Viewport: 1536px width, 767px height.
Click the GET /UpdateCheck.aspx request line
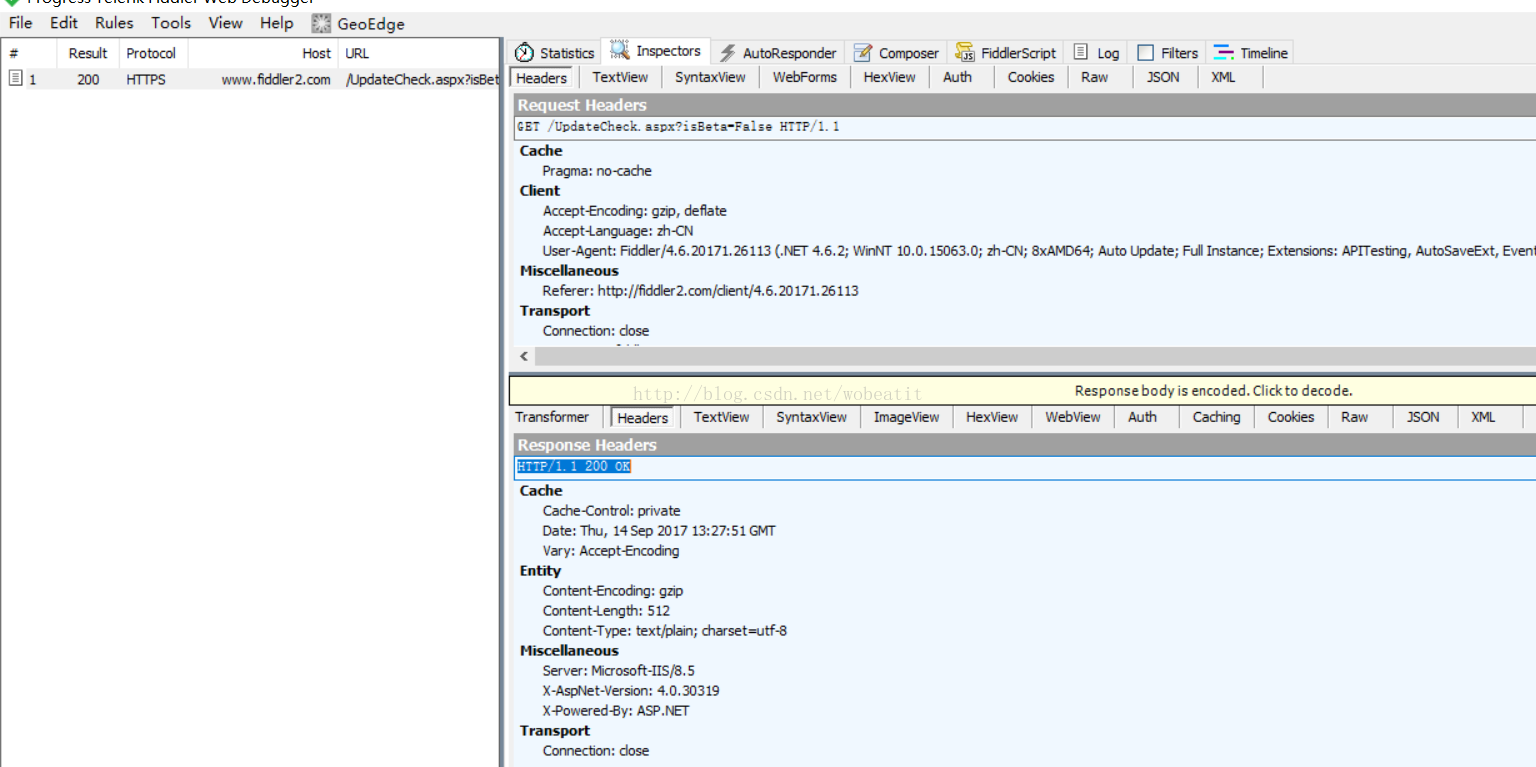1025,127
